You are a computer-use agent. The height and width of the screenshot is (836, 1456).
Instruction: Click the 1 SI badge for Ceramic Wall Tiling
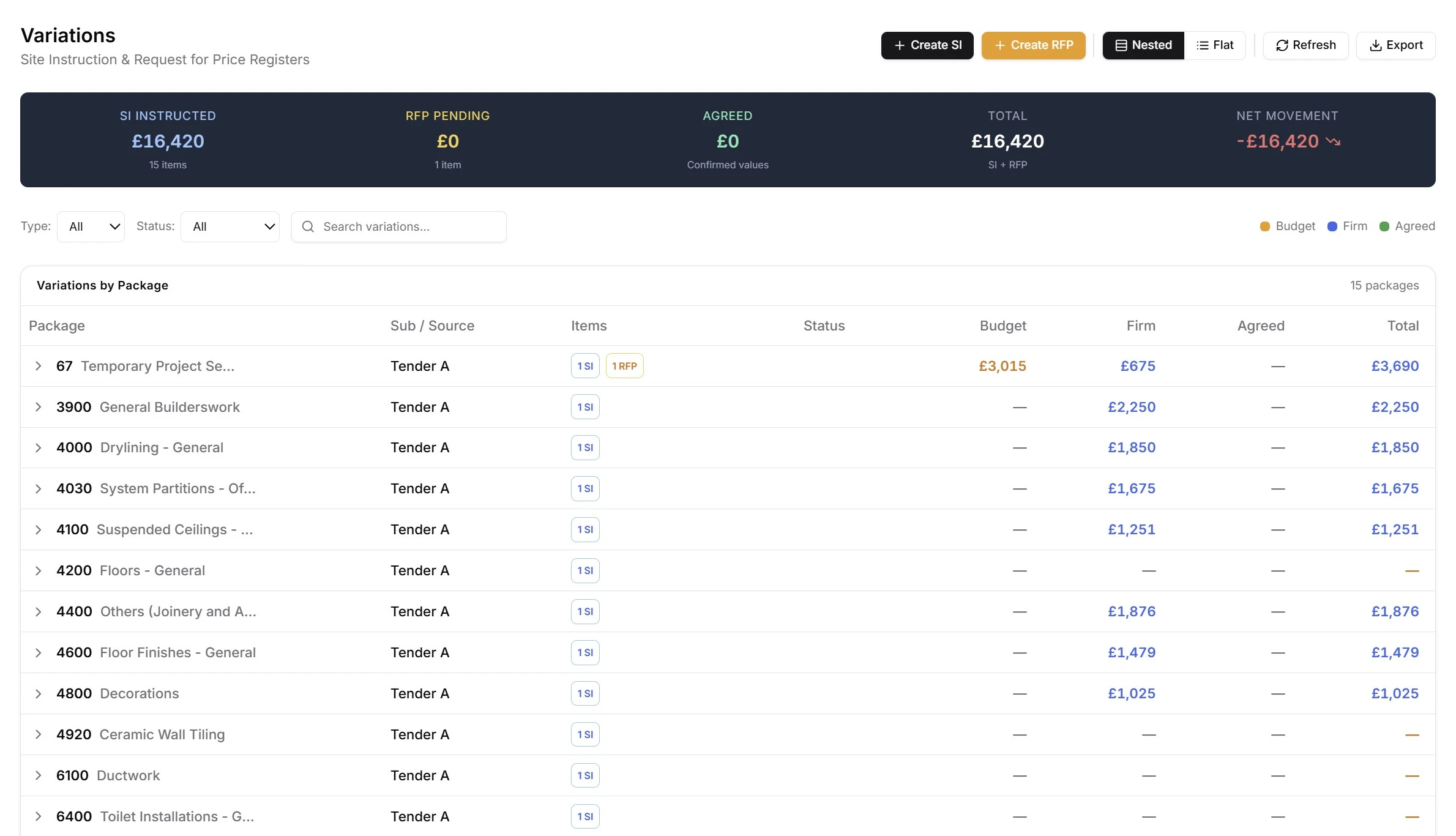(584, 734)
